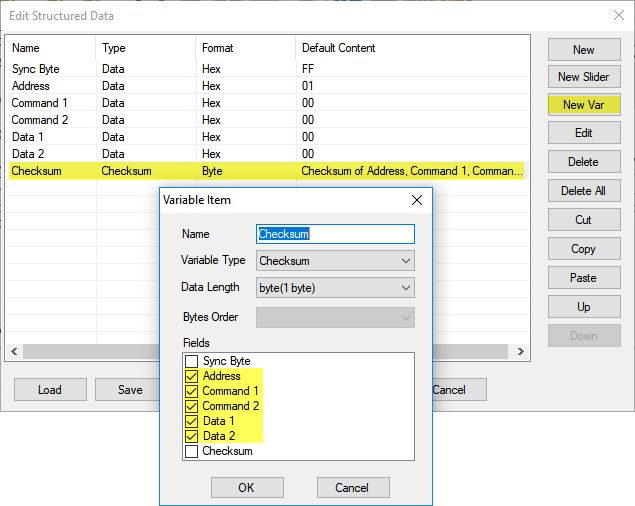
Task: Confirm Variable Item with OK
Action: (247, 487)
